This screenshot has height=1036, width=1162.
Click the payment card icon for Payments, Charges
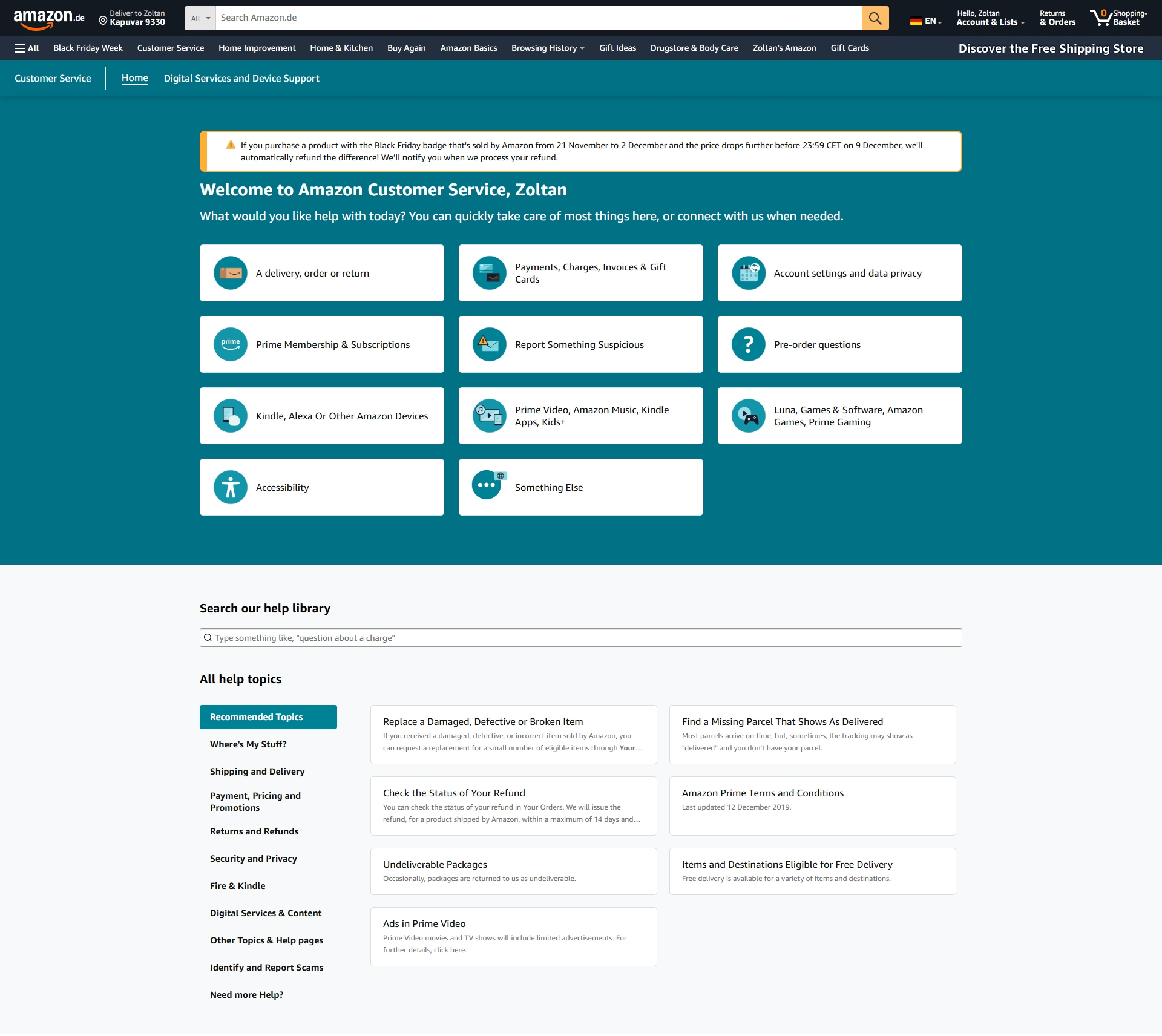point(490,273)
